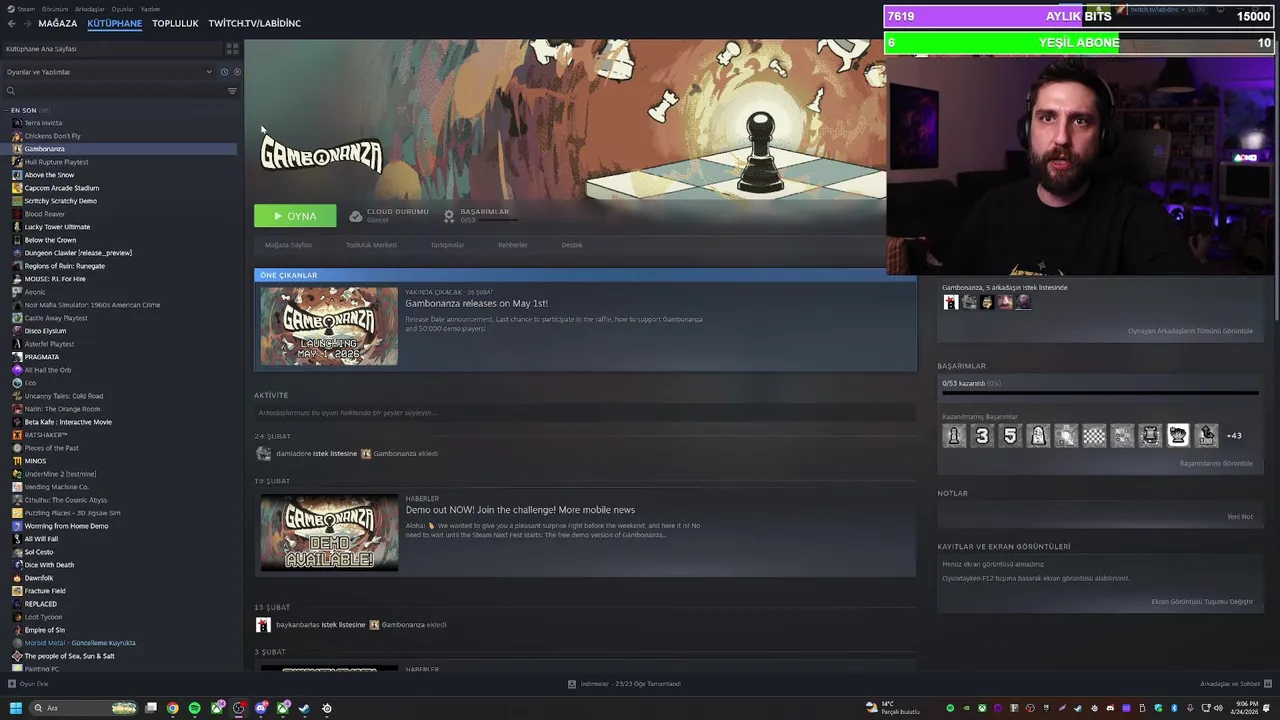Open Windows Start menu
The height and width of the screenshot is (720, 1280).
pyautogui.click(x=15, y=708)
